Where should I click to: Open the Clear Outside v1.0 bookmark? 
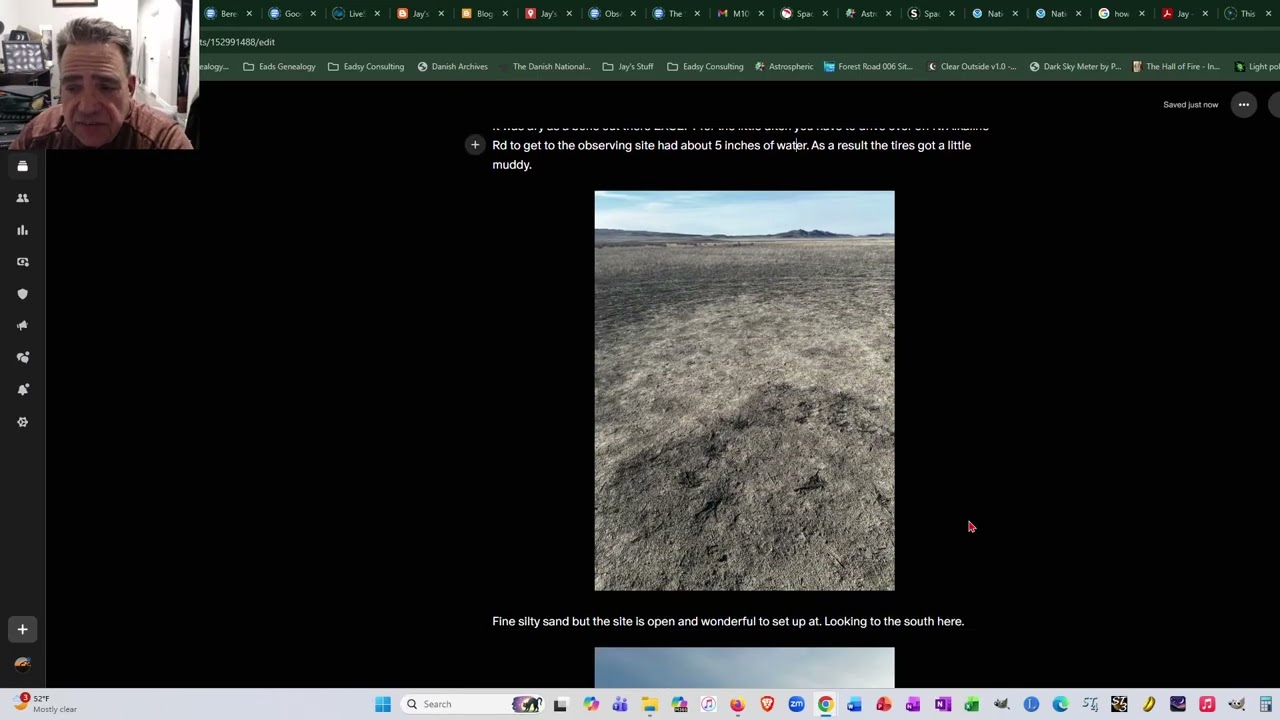[x=971, y=67]
